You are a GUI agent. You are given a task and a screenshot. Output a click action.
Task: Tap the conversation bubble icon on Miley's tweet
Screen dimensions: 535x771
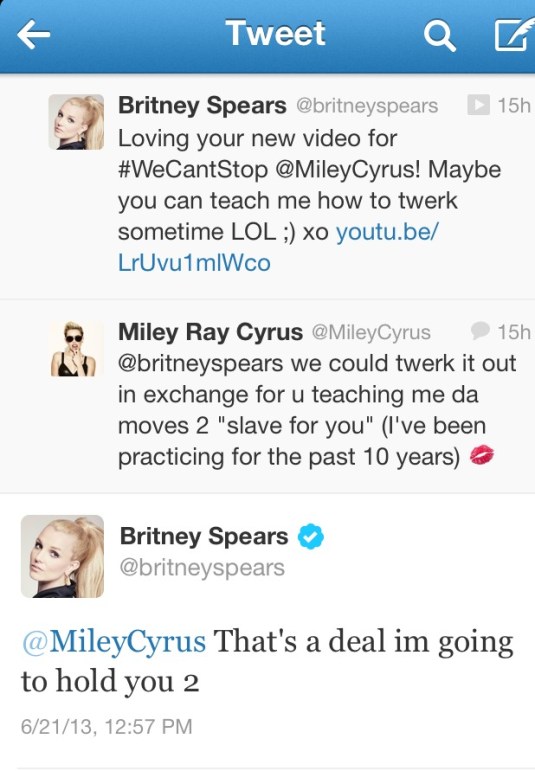coord(480,330)
